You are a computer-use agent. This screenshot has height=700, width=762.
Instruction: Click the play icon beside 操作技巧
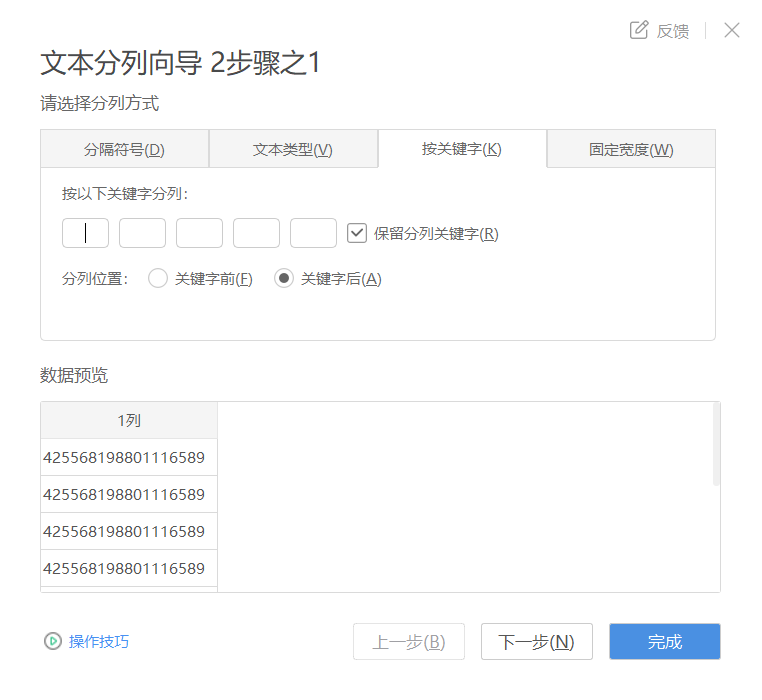pos(52,641)
